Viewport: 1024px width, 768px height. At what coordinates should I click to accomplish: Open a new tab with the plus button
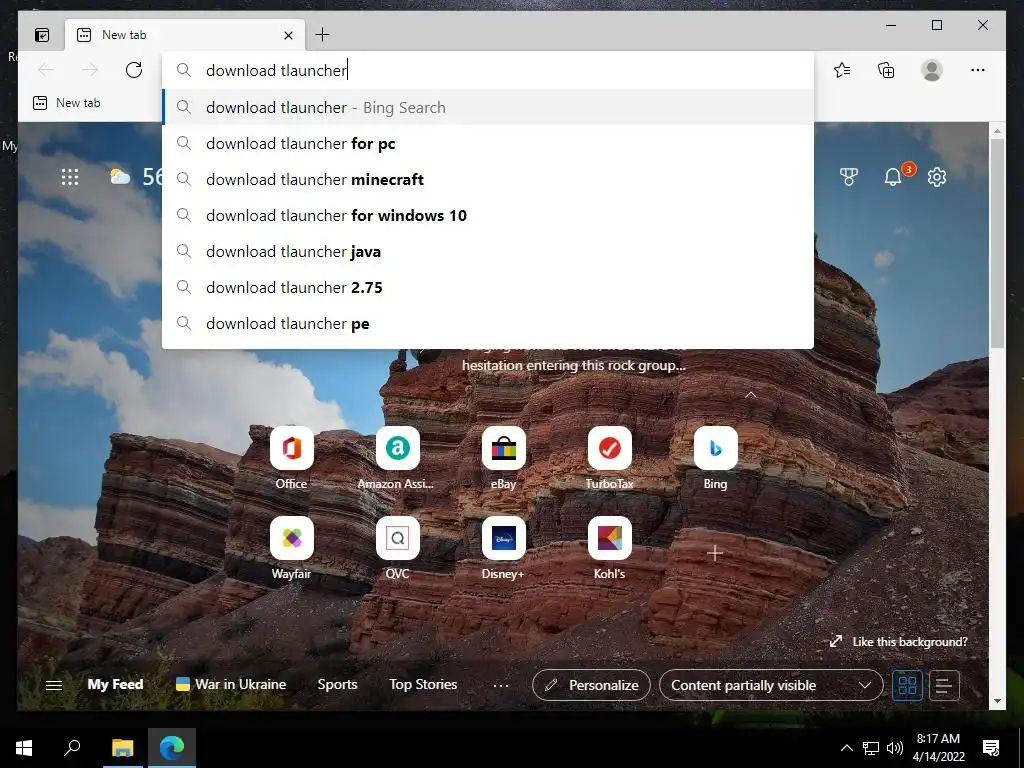(x=322, y=35)
